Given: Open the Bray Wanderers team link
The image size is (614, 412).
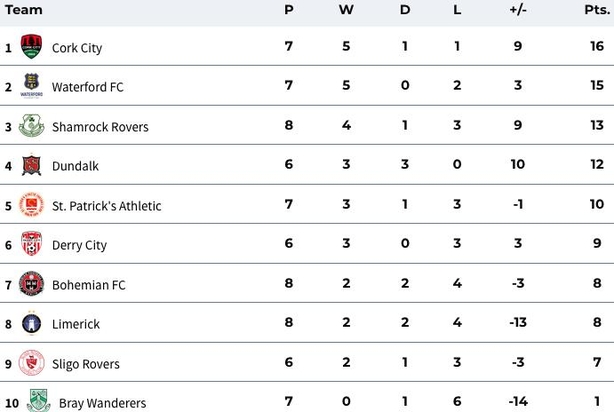Looking at the screenshot, I should (x=103, y=403).
